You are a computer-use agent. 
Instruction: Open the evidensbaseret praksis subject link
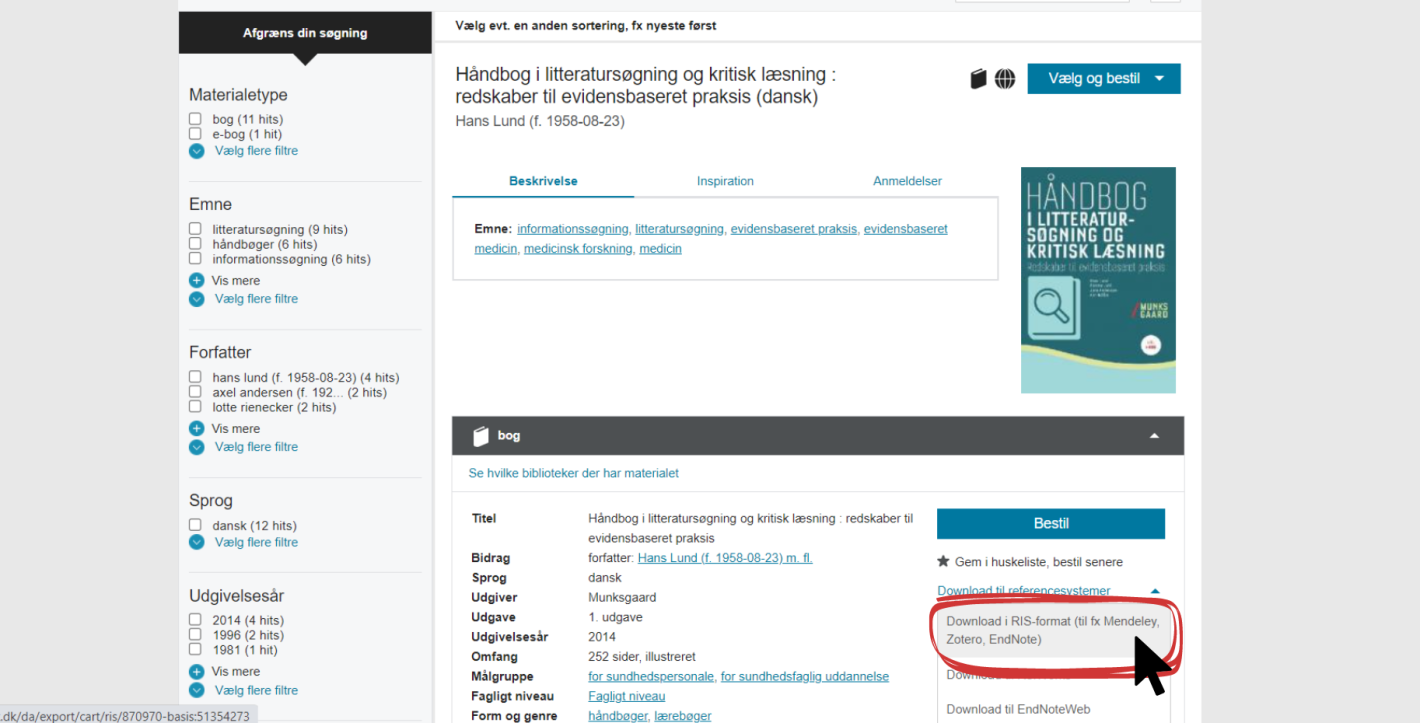794,229
